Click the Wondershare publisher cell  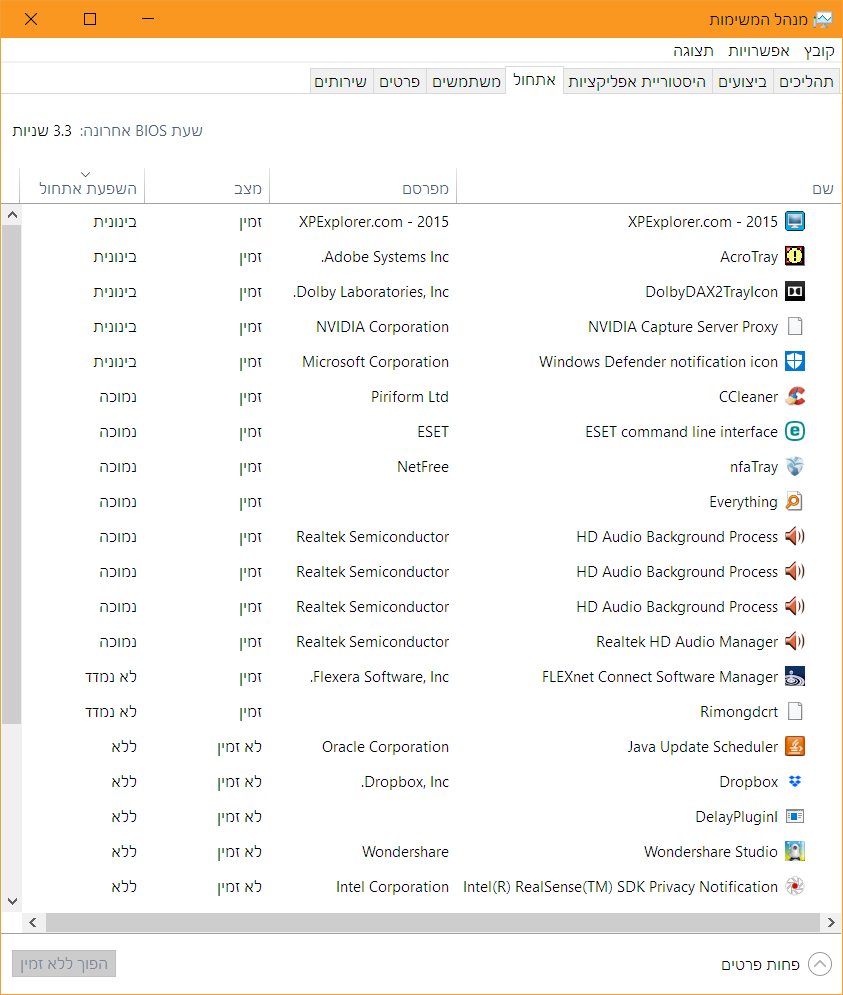pyautogui.click(x=405, y=851)
